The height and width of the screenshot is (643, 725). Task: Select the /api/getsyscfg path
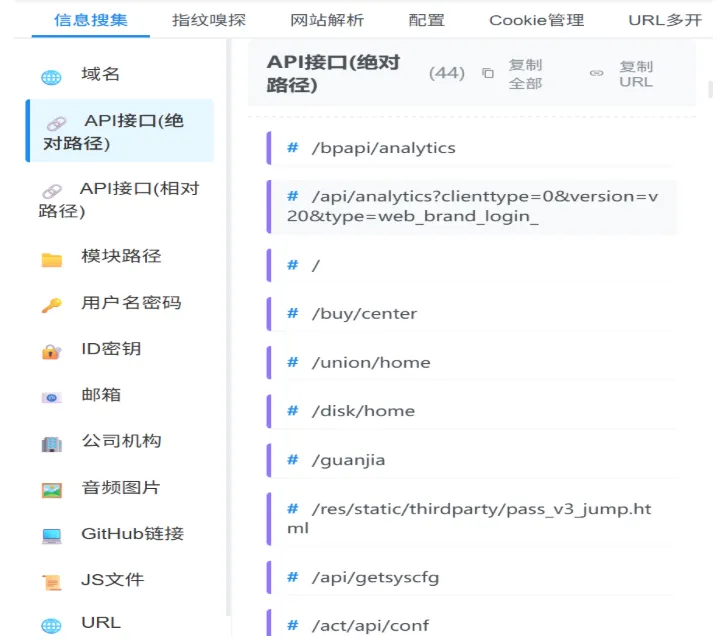375,578
